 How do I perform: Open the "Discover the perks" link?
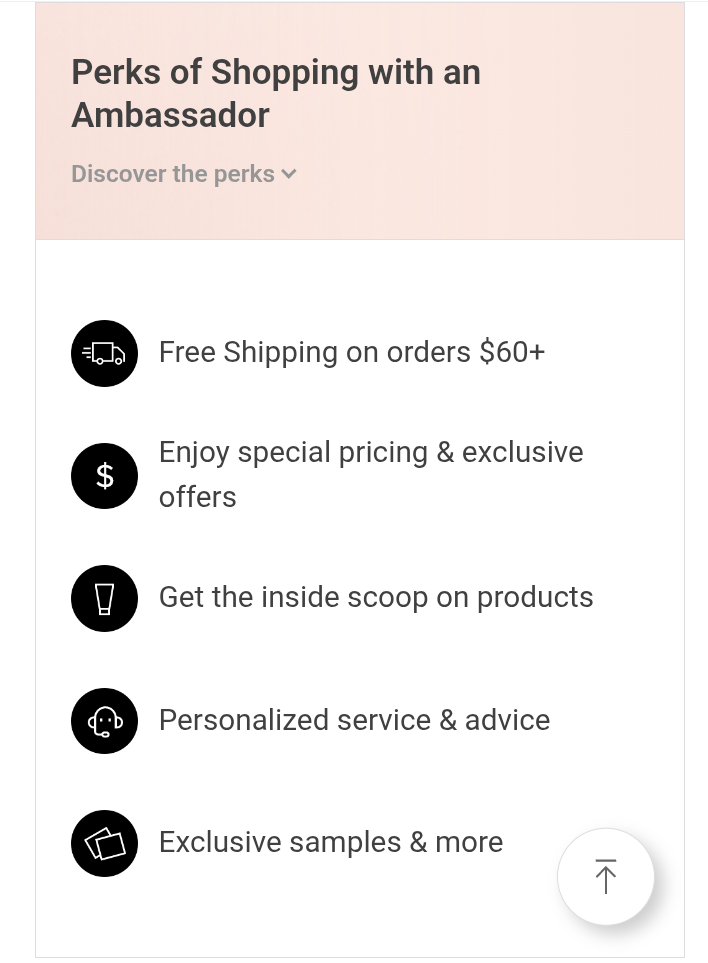pos(172,174)
